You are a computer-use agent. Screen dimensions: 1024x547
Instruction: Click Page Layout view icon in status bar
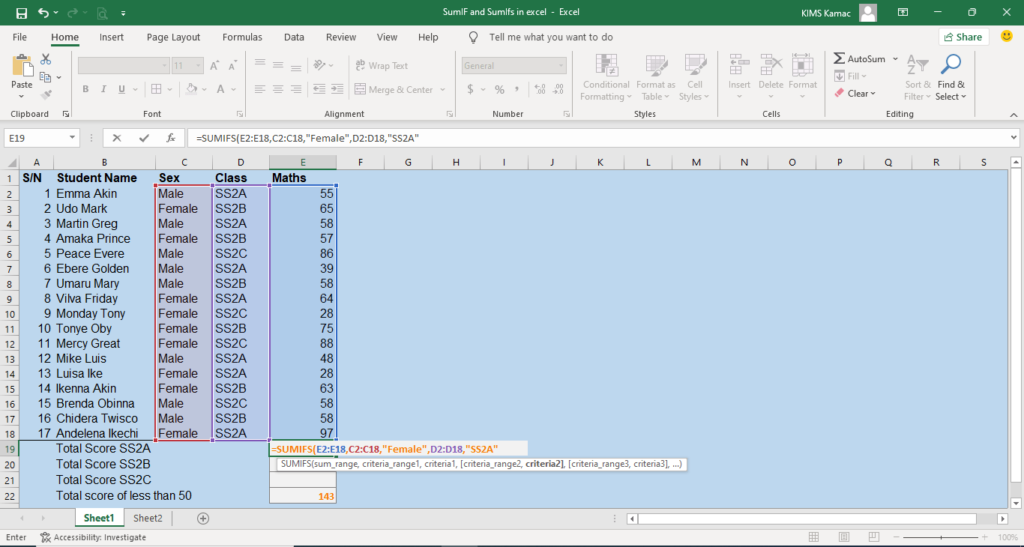pyautogui.click(x=844, y=537)
